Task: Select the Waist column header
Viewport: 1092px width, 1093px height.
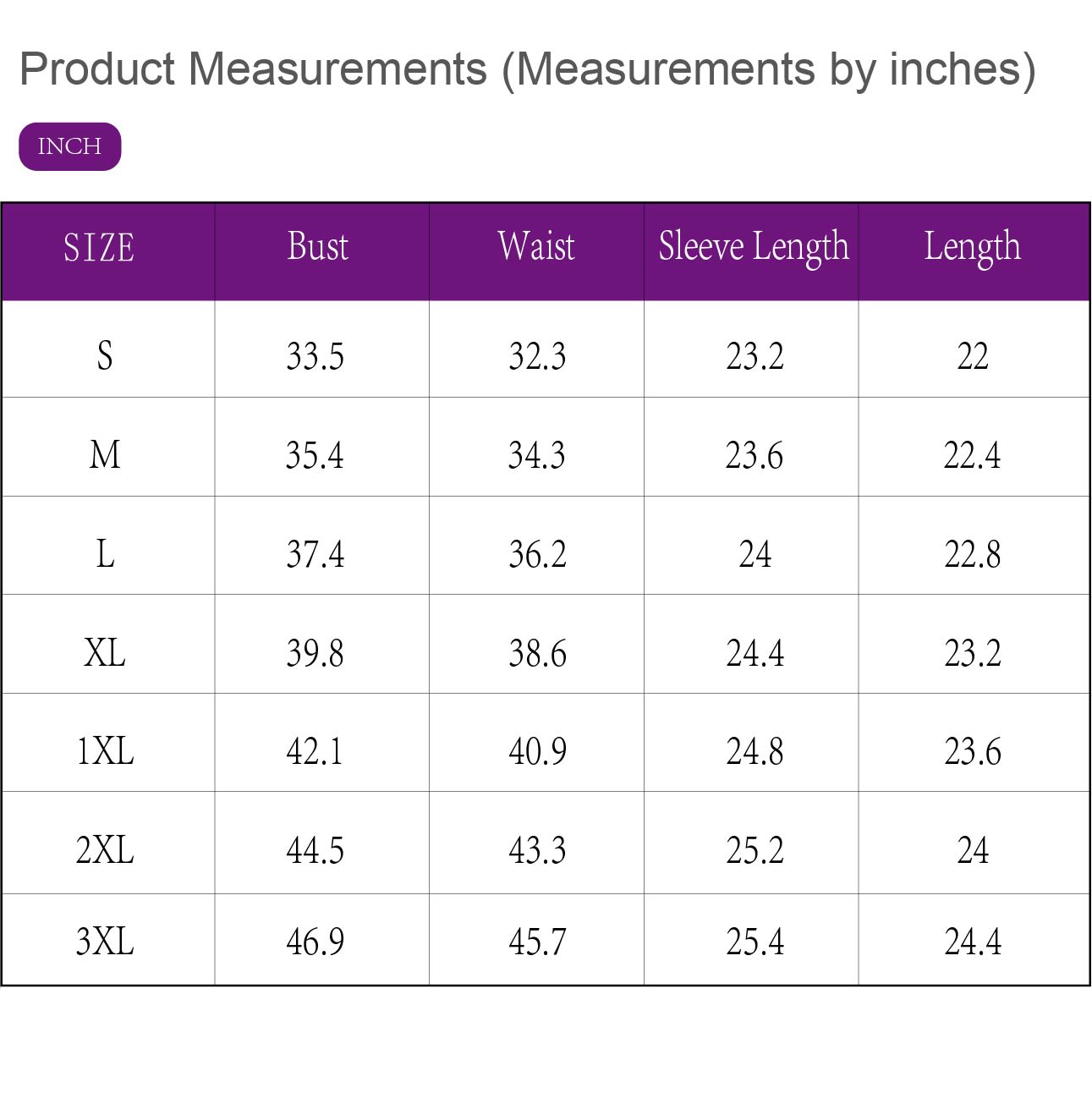Action: click(536, 247)
